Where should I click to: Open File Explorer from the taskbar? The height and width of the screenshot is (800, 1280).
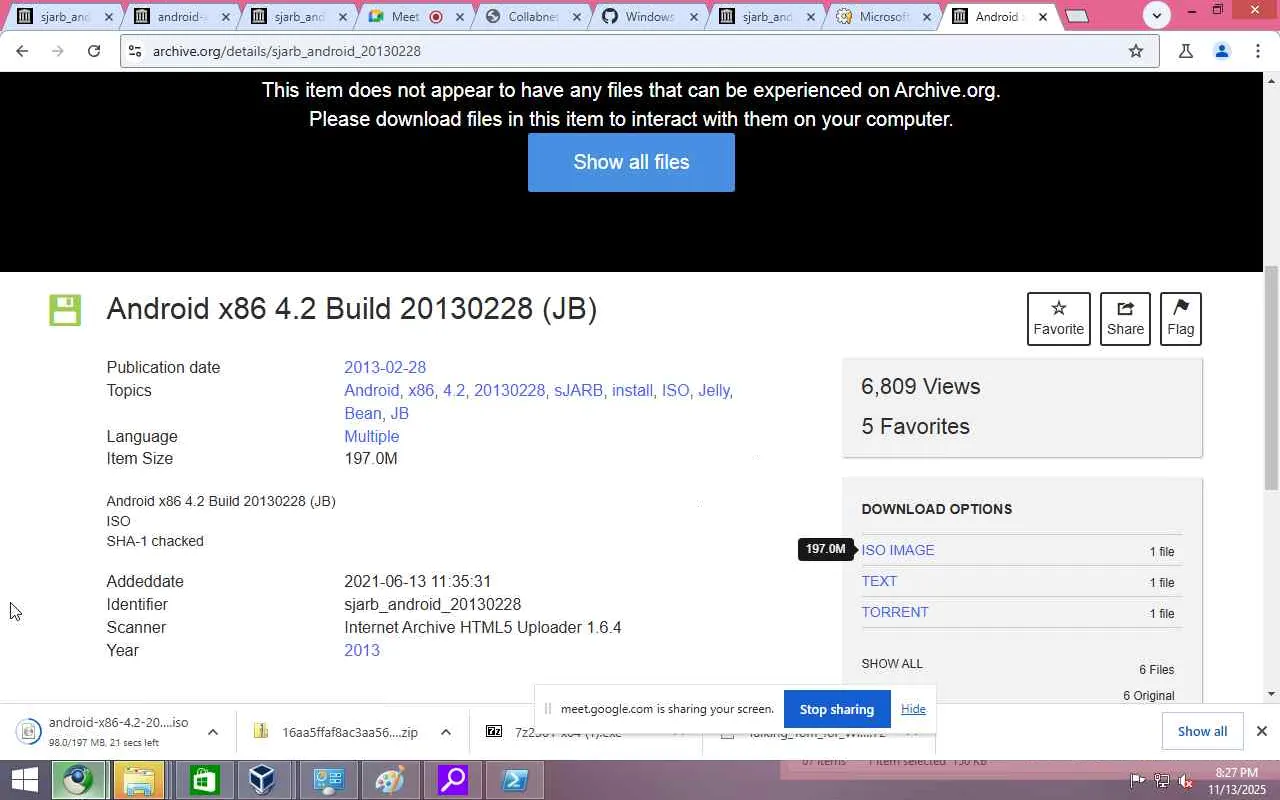[x=139, y=780]
